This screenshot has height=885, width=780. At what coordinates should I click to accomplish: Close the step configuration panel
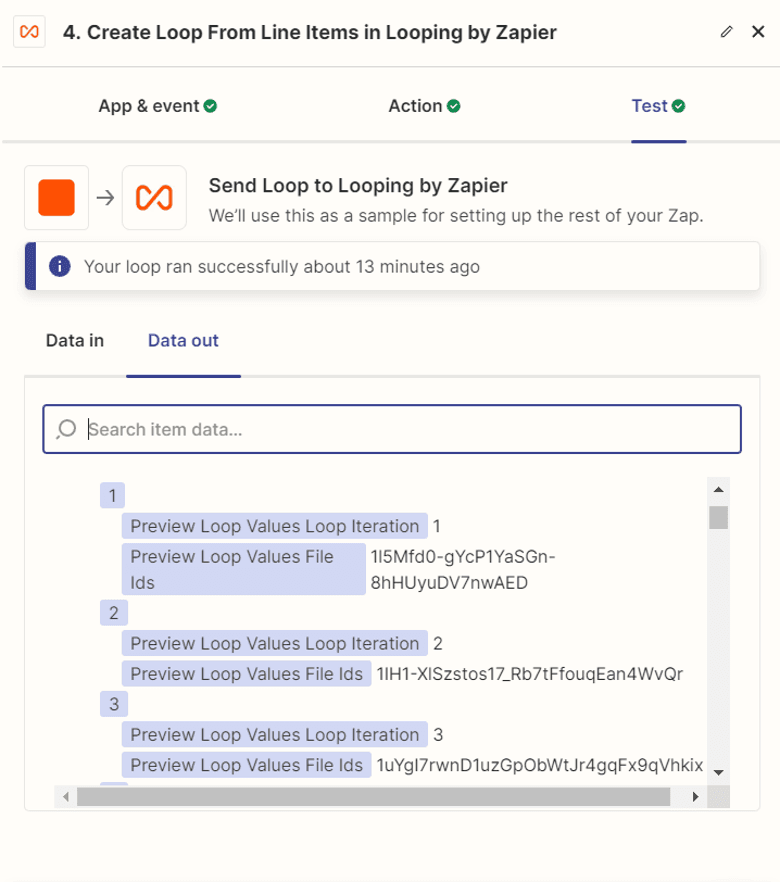(x=760, y=31)
